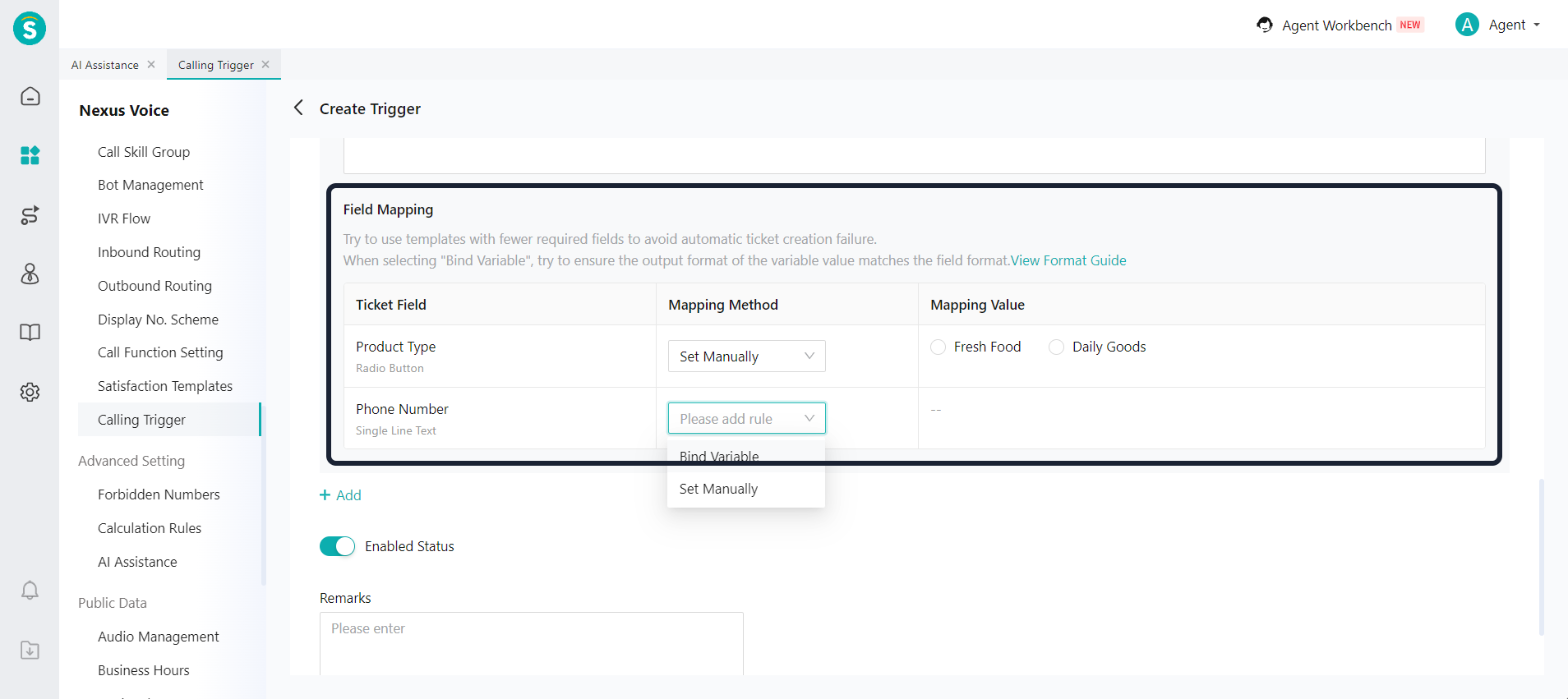Open the knowledge book icon in rail
Screen dimensions: 1568x699
coord(30,333)
